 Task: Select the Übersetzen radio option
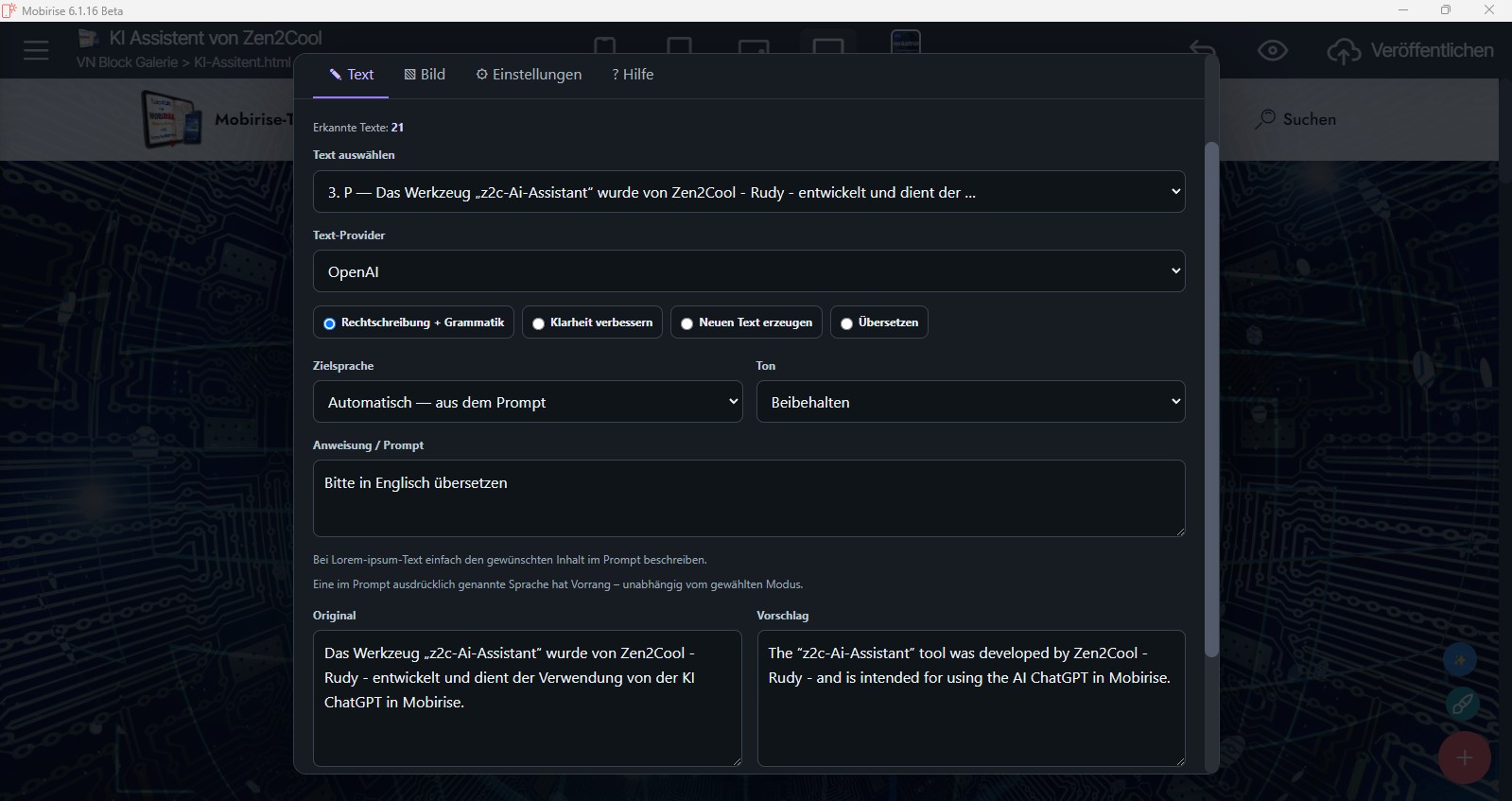tap(879, 322)
